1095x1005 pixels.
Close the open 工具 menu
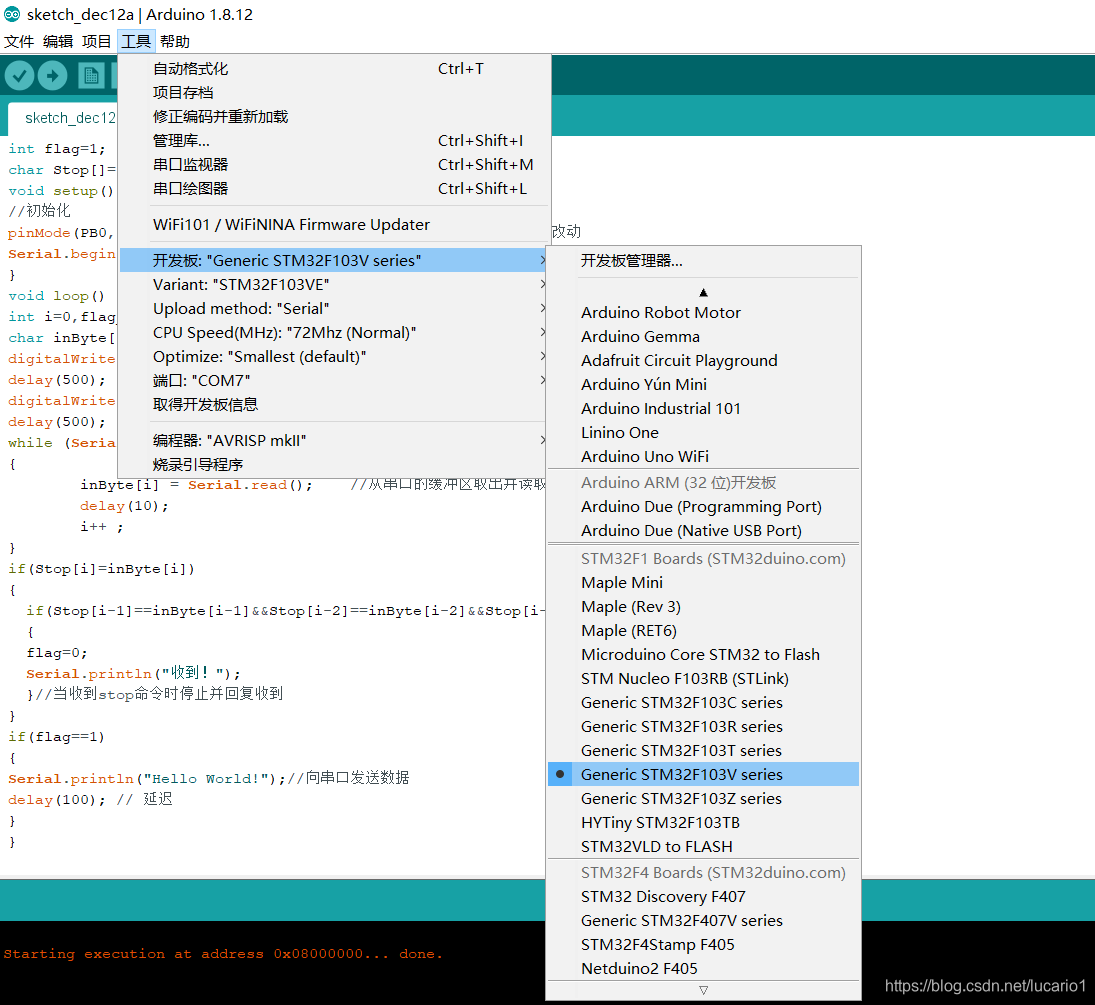click(x=136, y=41)
